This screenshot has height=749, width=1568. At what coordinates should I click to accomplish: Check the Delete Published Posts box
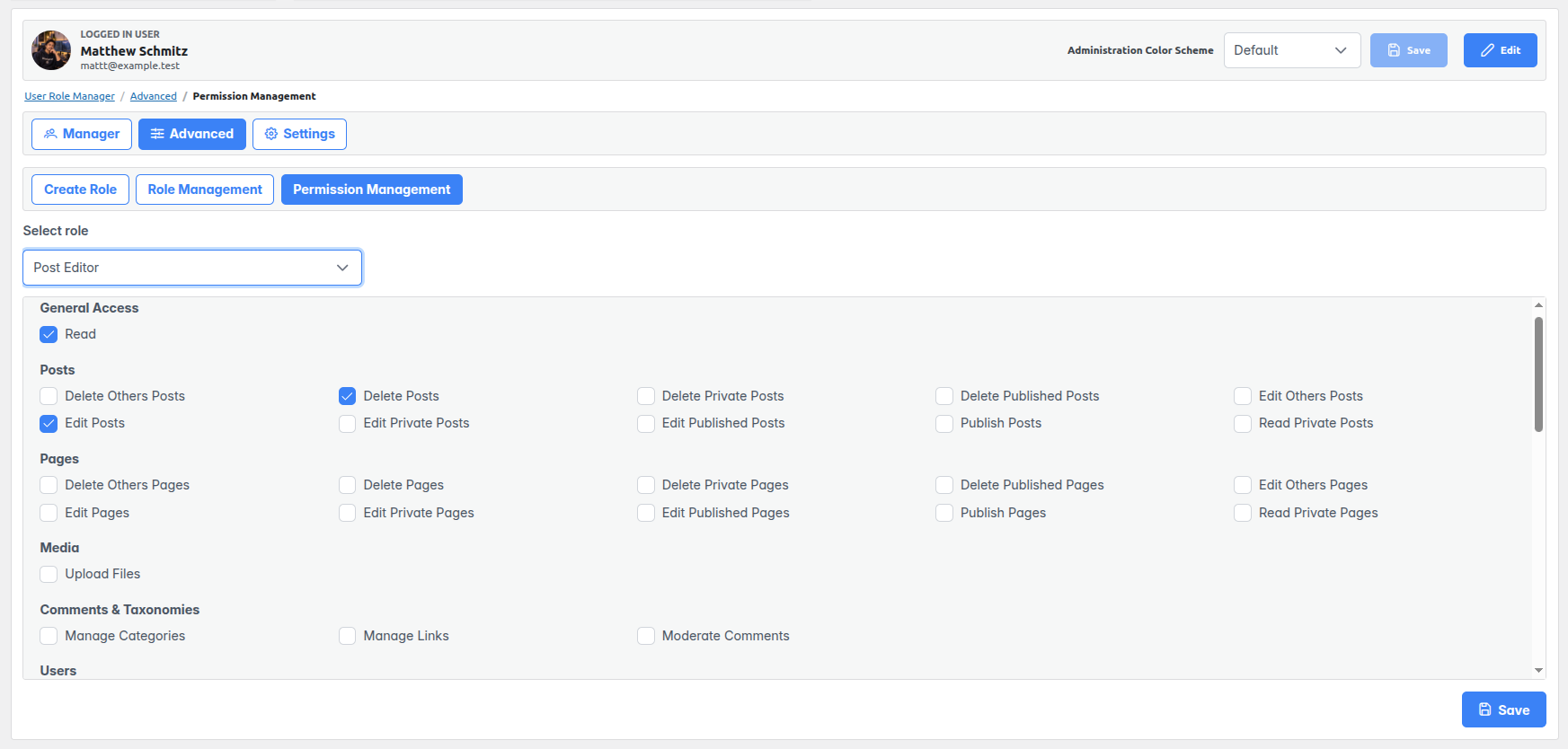[x=943, y=396]
